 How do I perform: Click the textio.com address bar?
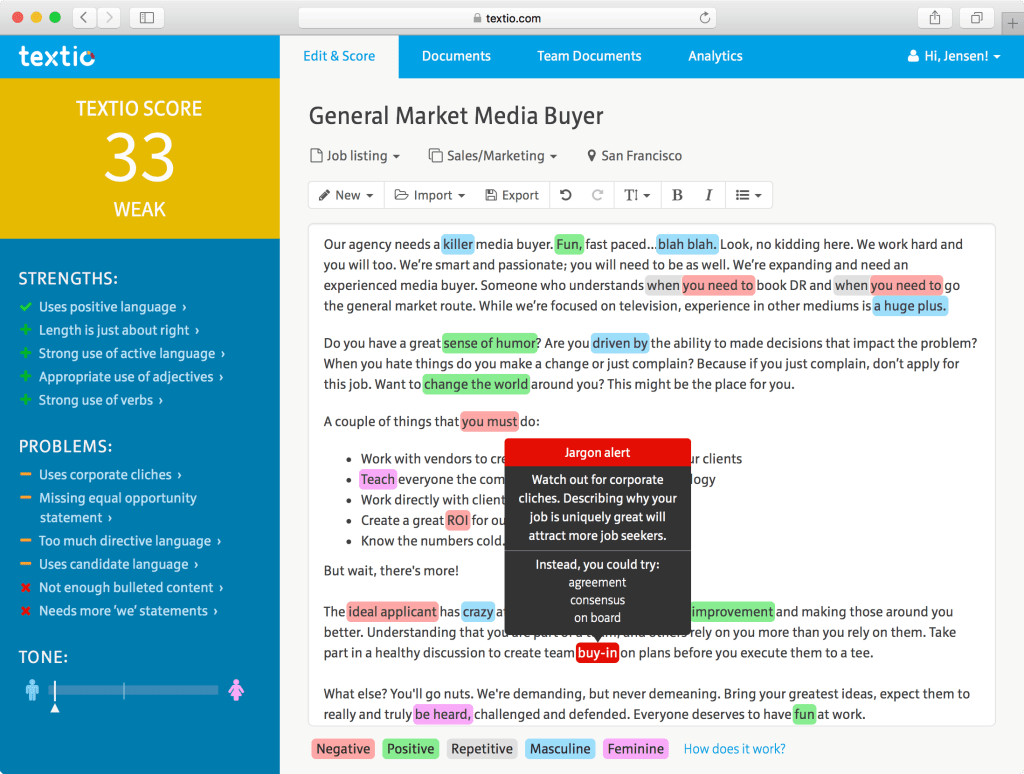tap(507, 18)
